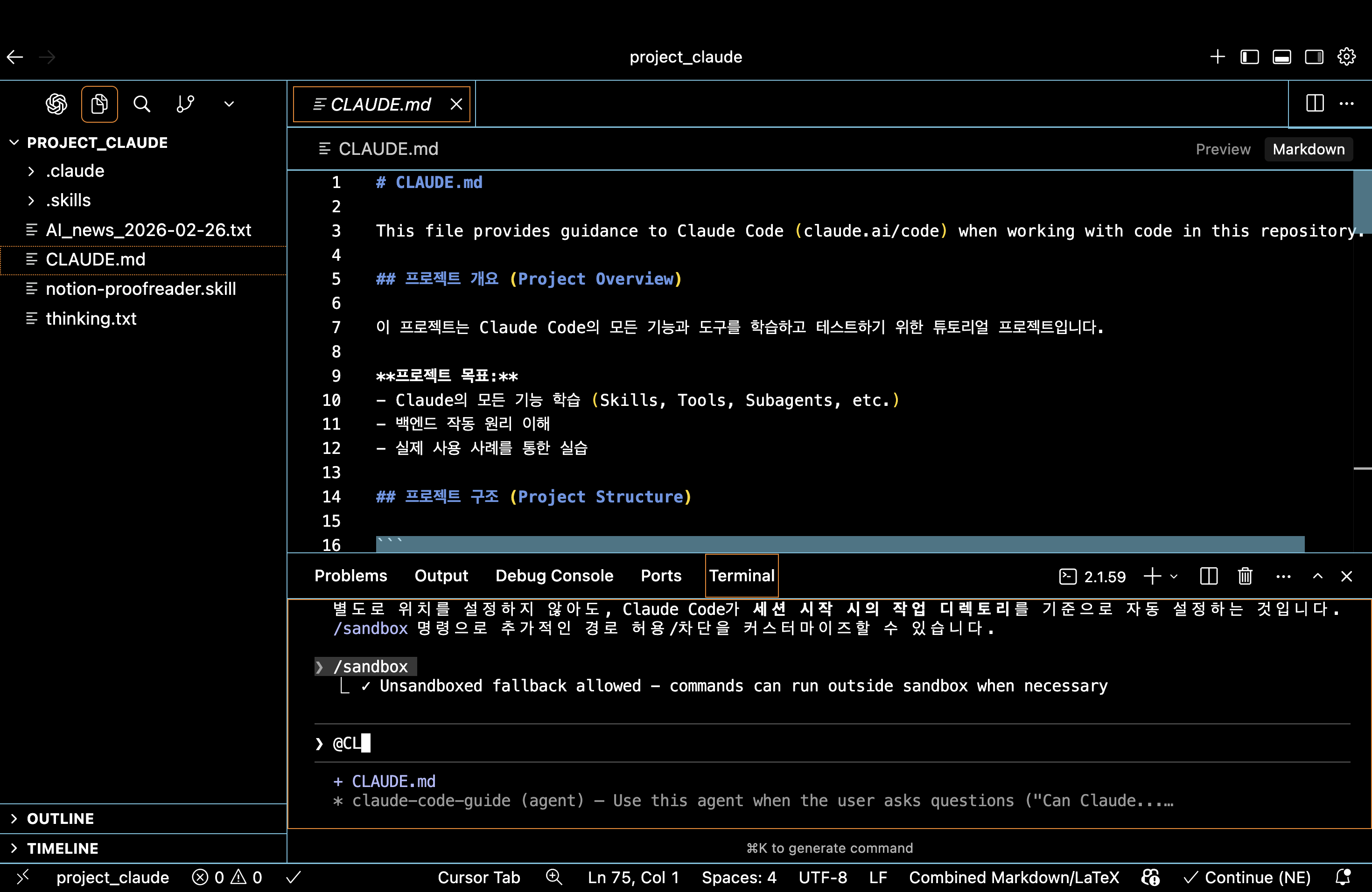Click Continue (NE) status item

click(1247, 877)
